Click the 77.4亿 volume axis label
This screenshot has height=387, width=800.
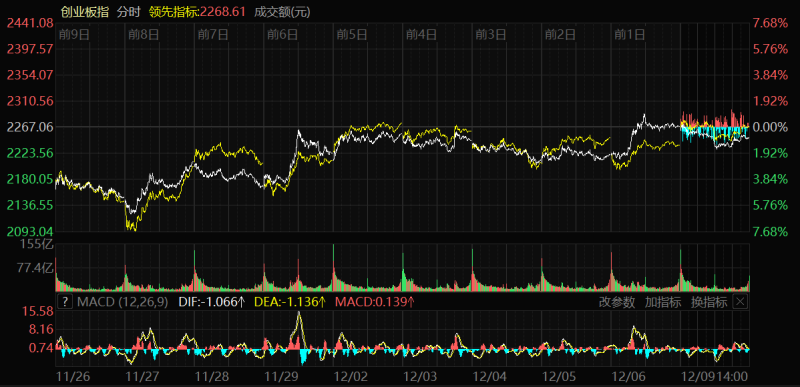click(x=36, y=268)
